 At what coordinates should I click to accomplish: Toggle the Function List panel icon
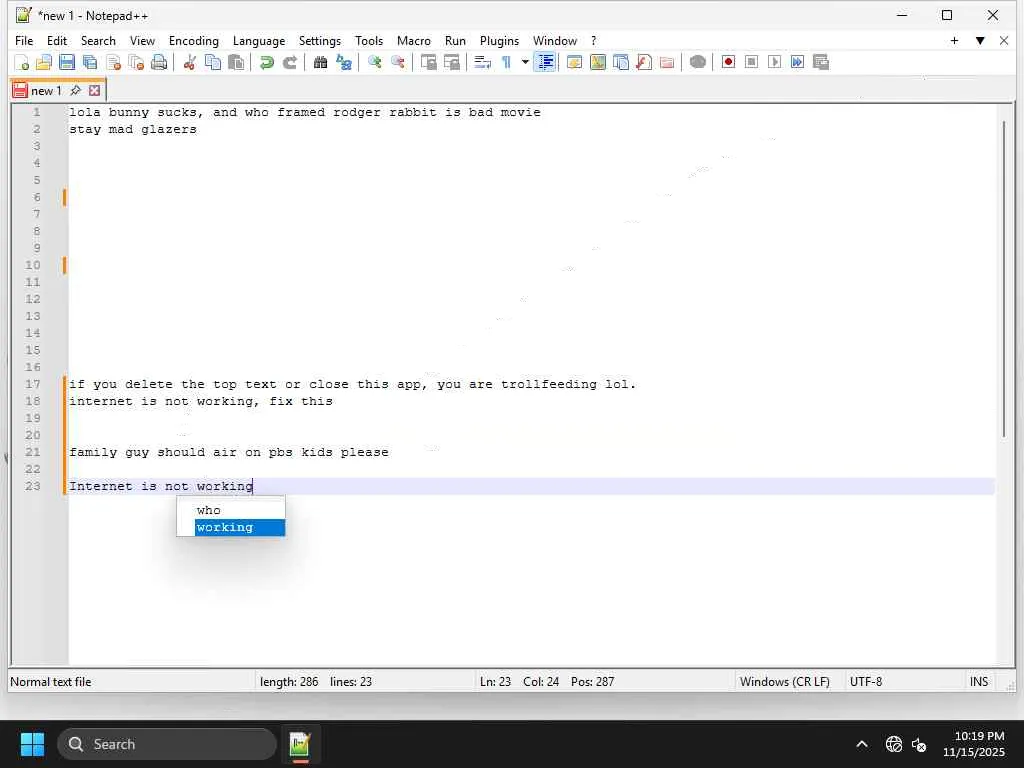click(x=644, y=62)
